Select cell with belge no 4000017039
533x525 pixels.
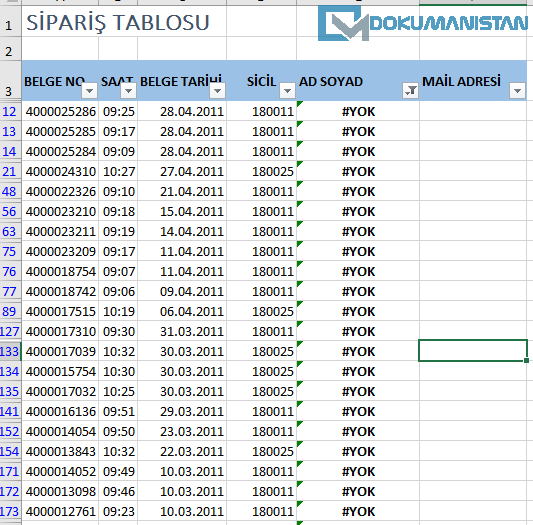(61, 351)
